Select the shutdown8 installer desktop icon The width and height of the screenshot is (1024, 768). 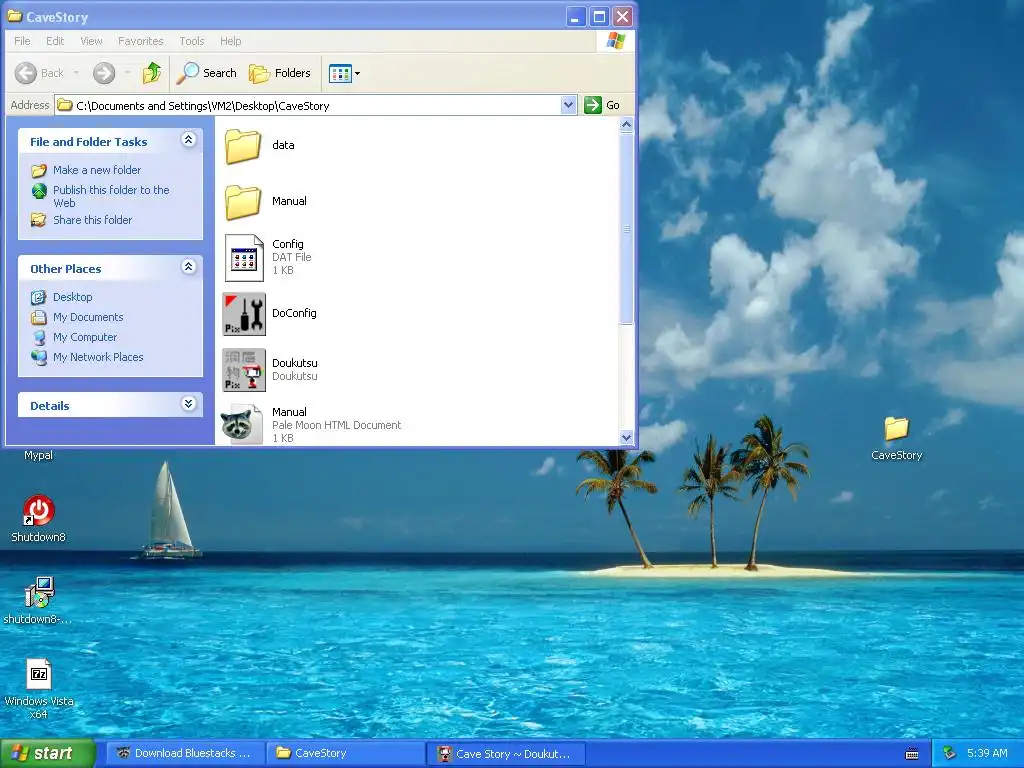39,592
